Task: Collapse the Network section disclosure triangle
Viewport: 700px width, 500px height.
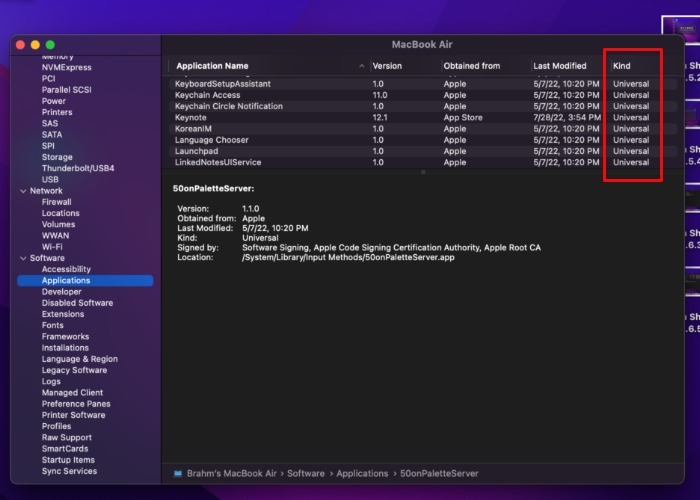Action: click(x=22, y=191)
